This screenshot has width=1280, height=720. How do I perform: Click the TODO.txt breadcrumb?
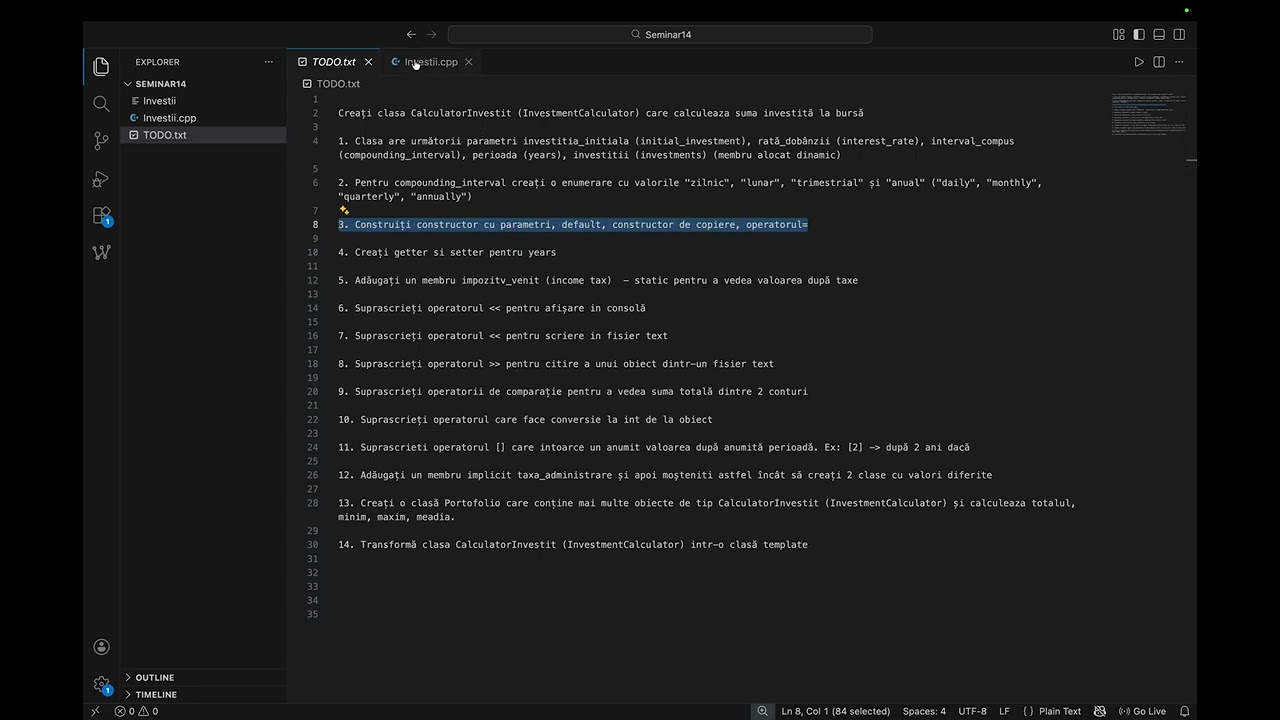338,84
